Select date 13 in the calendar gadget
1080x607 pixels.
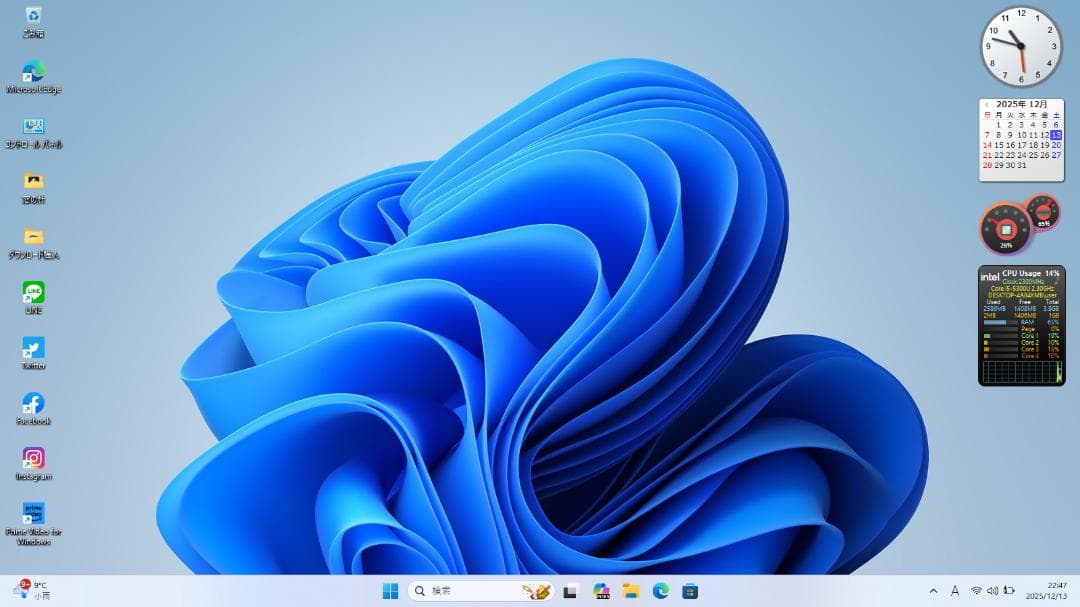(1056, 135)
